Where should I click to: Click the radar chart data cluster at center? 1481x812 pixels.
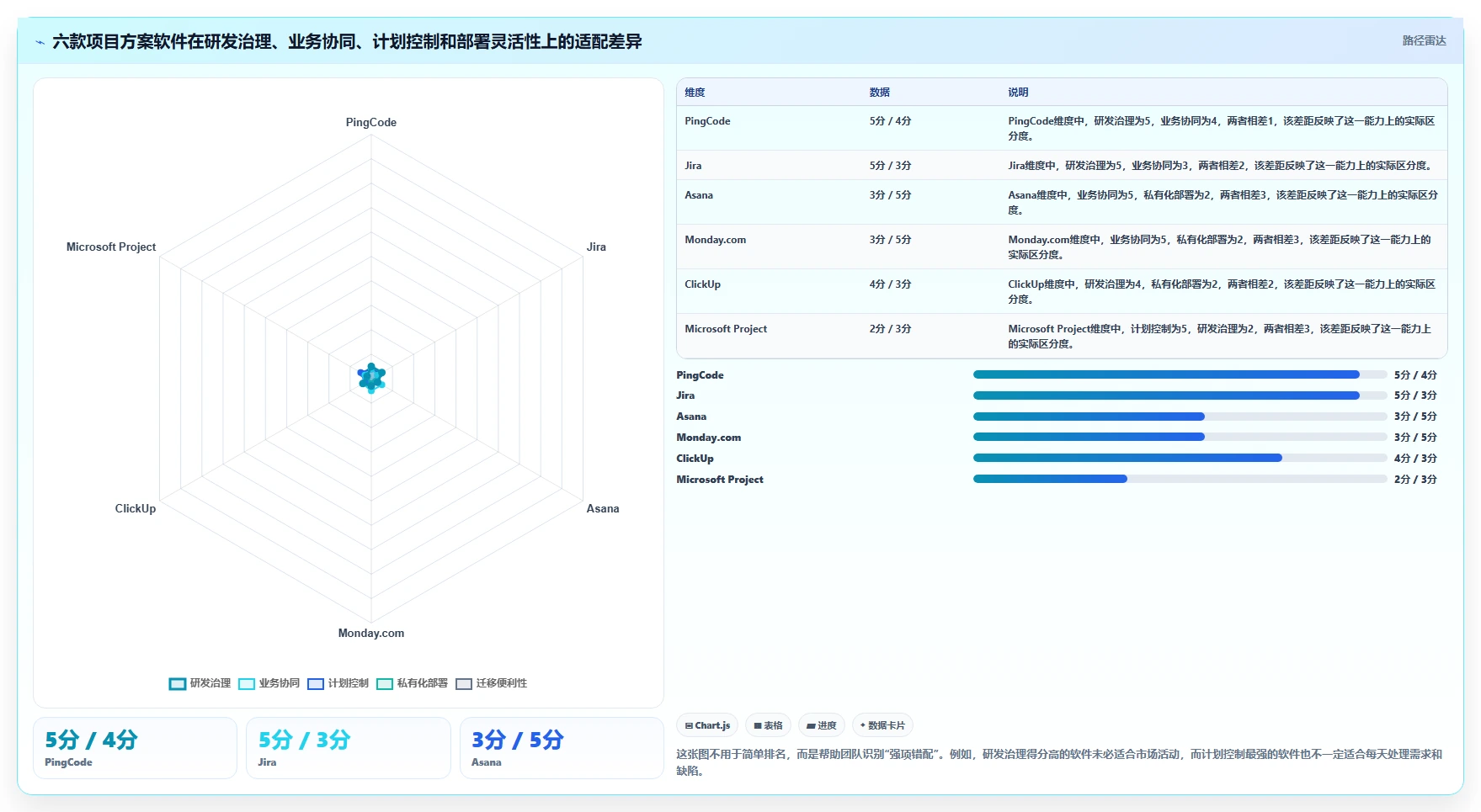[x=371, y=378]
